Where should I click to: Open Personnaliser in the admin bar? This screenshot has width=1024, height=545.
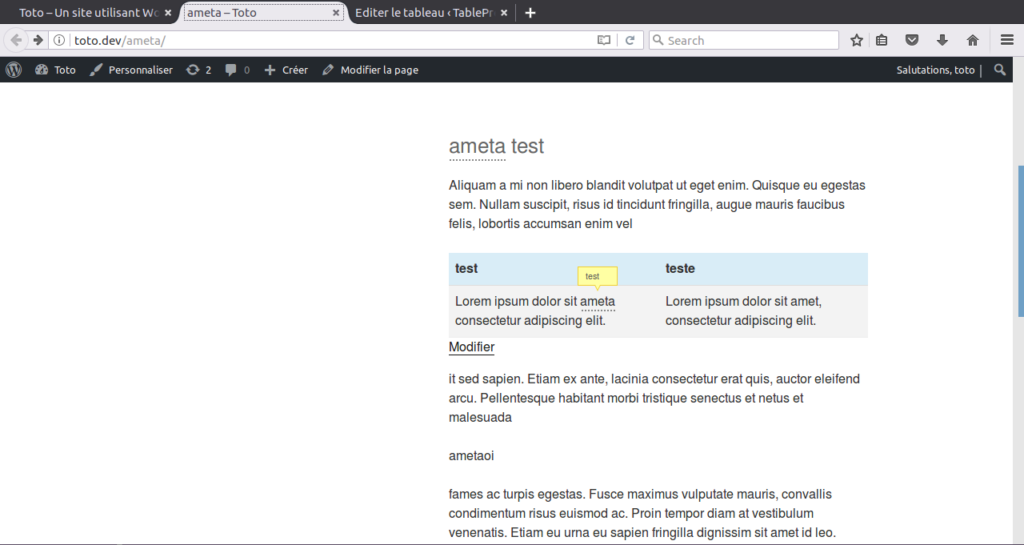(x=131, y=70)
